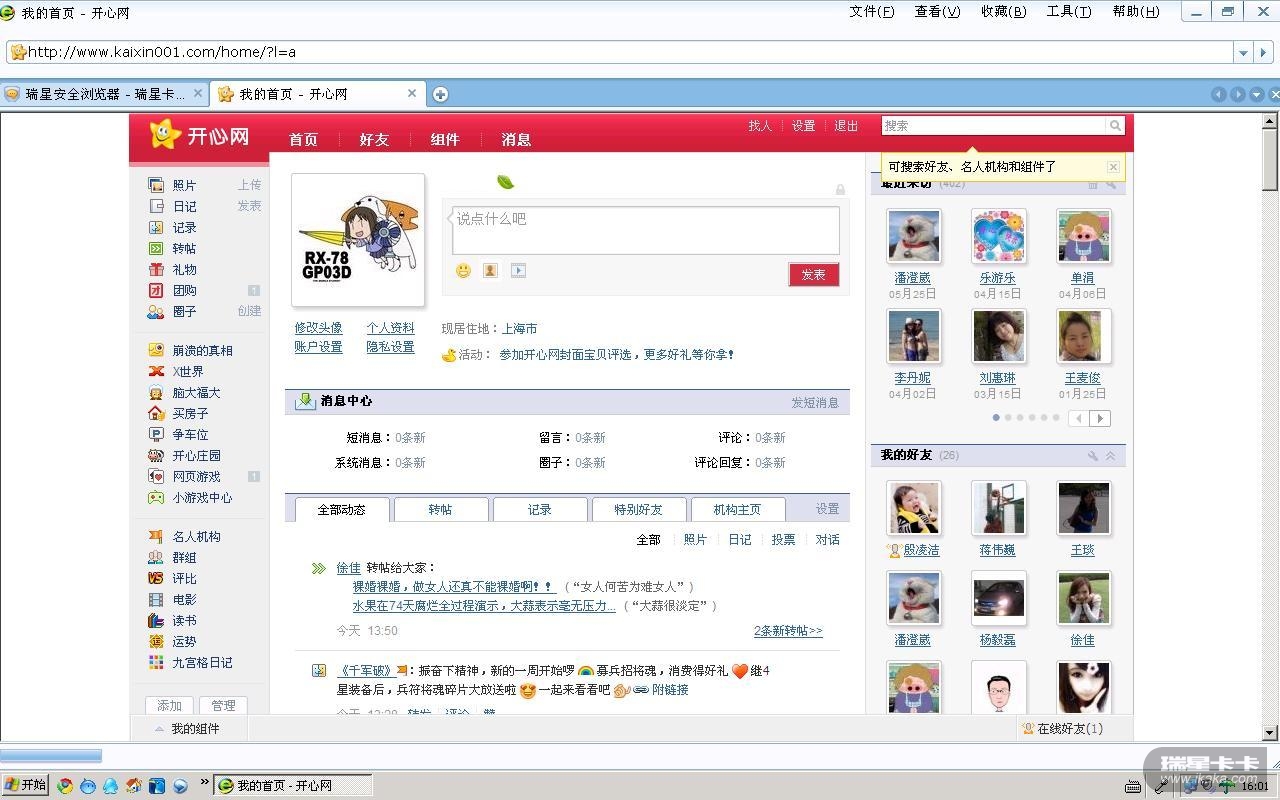Collapse the 我的好友 panel with double chevron
The height and width of the screenshot is (800, 1280).
(1110, 455)
